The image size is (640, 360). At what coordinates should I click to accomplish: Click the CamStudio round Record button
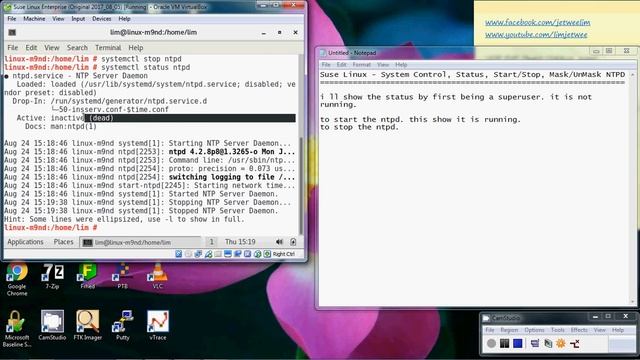point(491,343)
